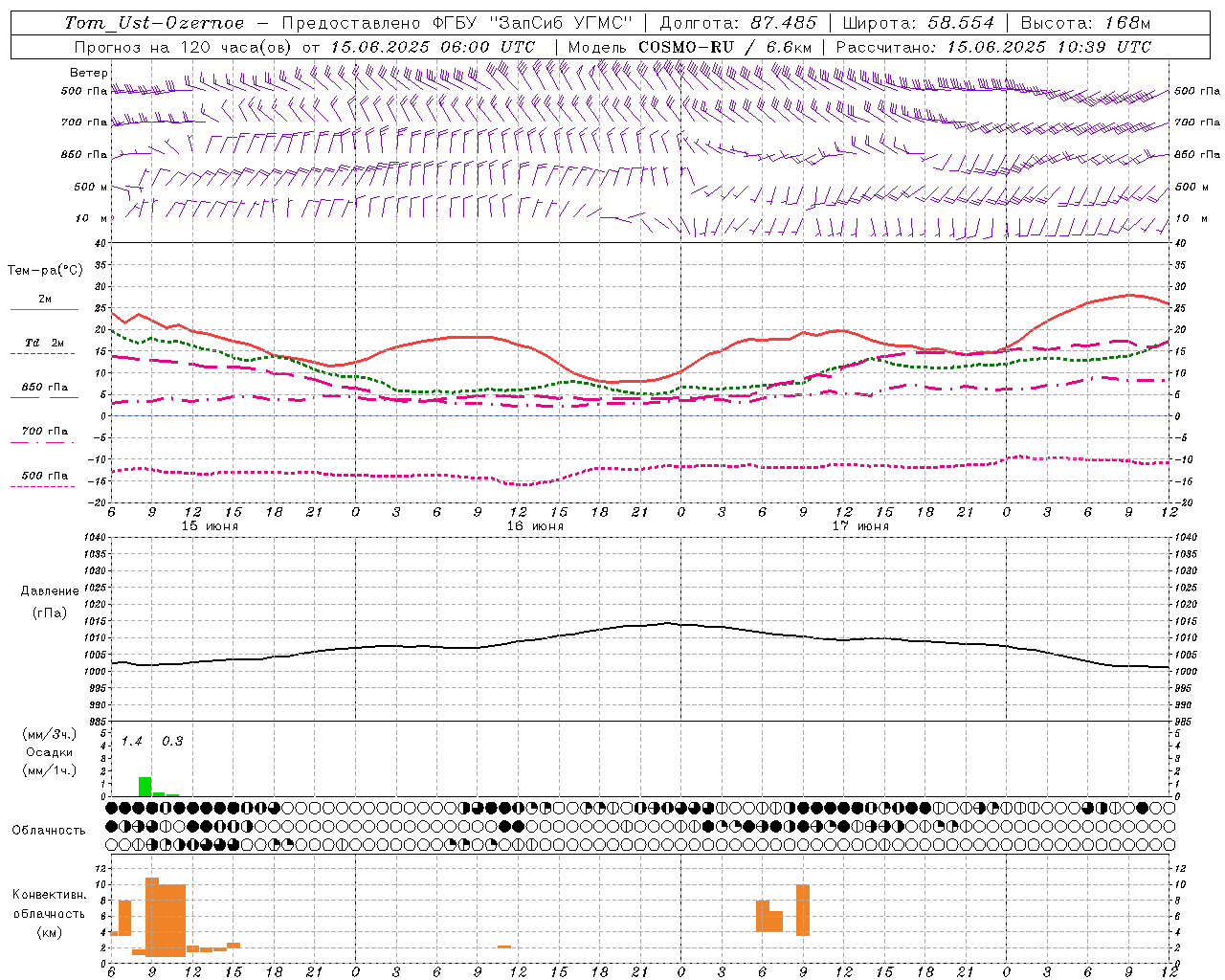Click the 'Облачность' cloud cover label
Image resolution: width=1225 pixels, height=980 pixels.
click(49, 830)
